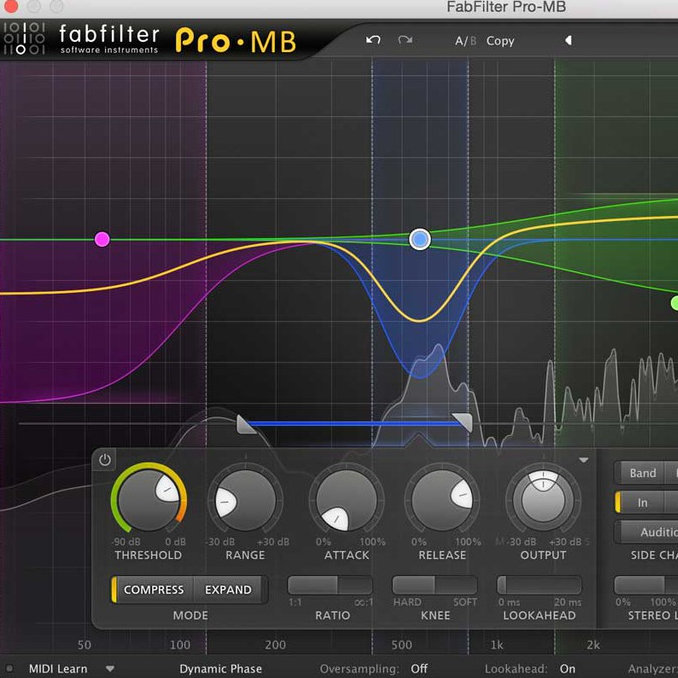Expand the band panel options triangle
The image size is (678, 678).
coord(584,460)
